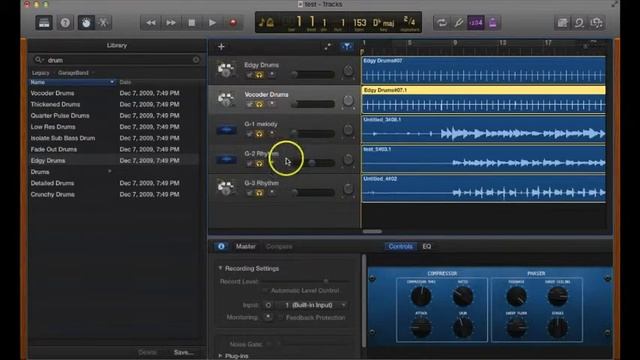Click the Edgy Drums track pan knob
Viewport: 640px width, 360px height.
pyautogui.click(x=348, y=71)
